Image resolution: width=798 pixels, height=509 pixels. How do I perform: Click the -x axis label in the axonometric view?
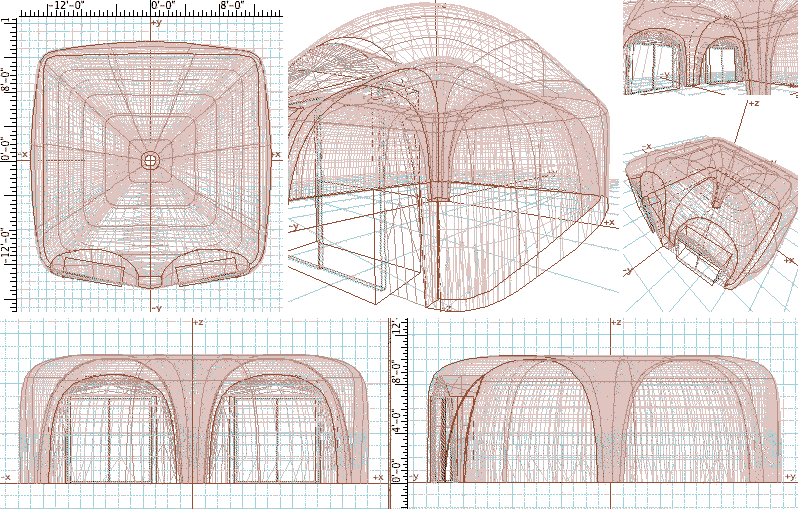pos(647,148)
